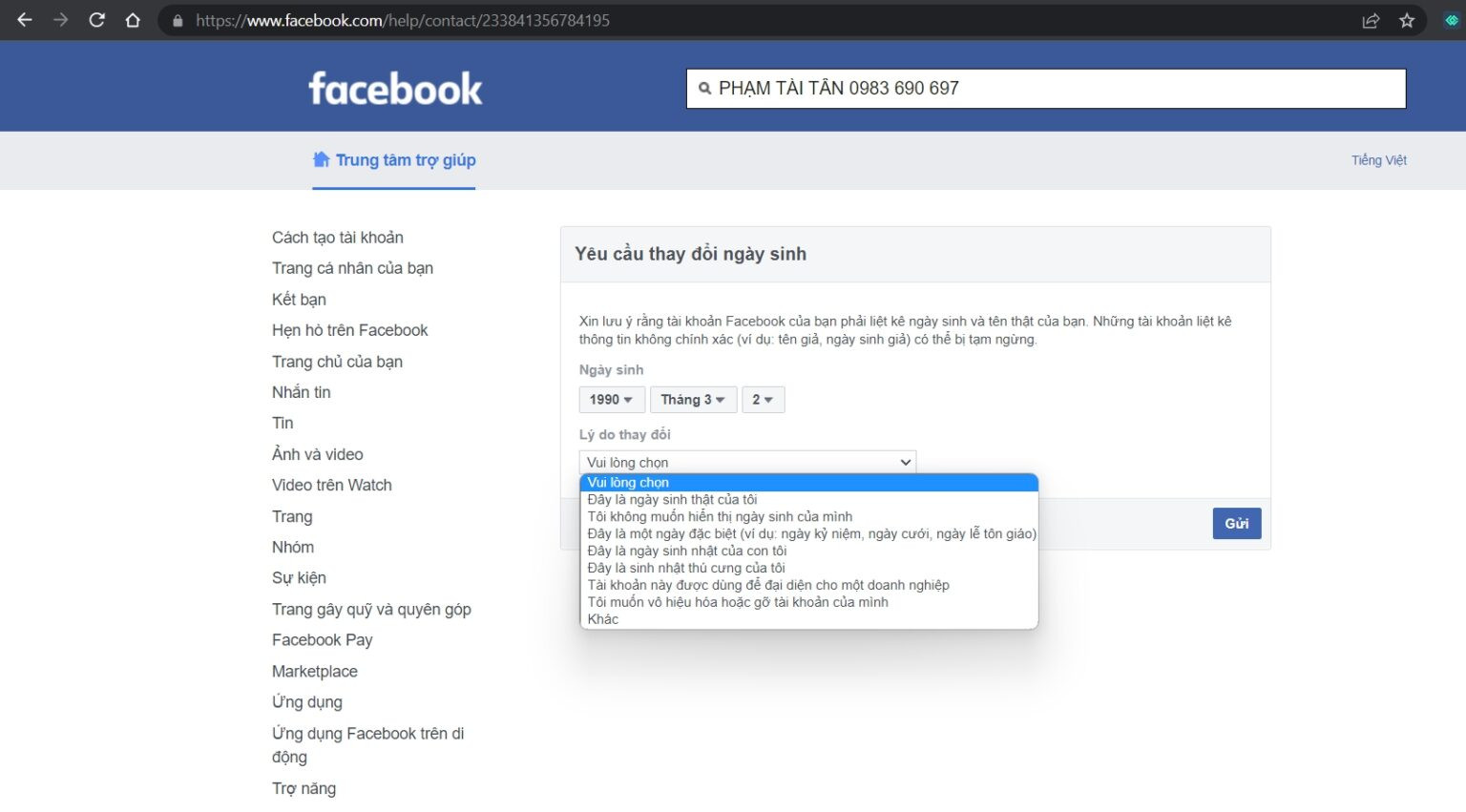
Task: View site security lock icon
Action: pos(178,20)
